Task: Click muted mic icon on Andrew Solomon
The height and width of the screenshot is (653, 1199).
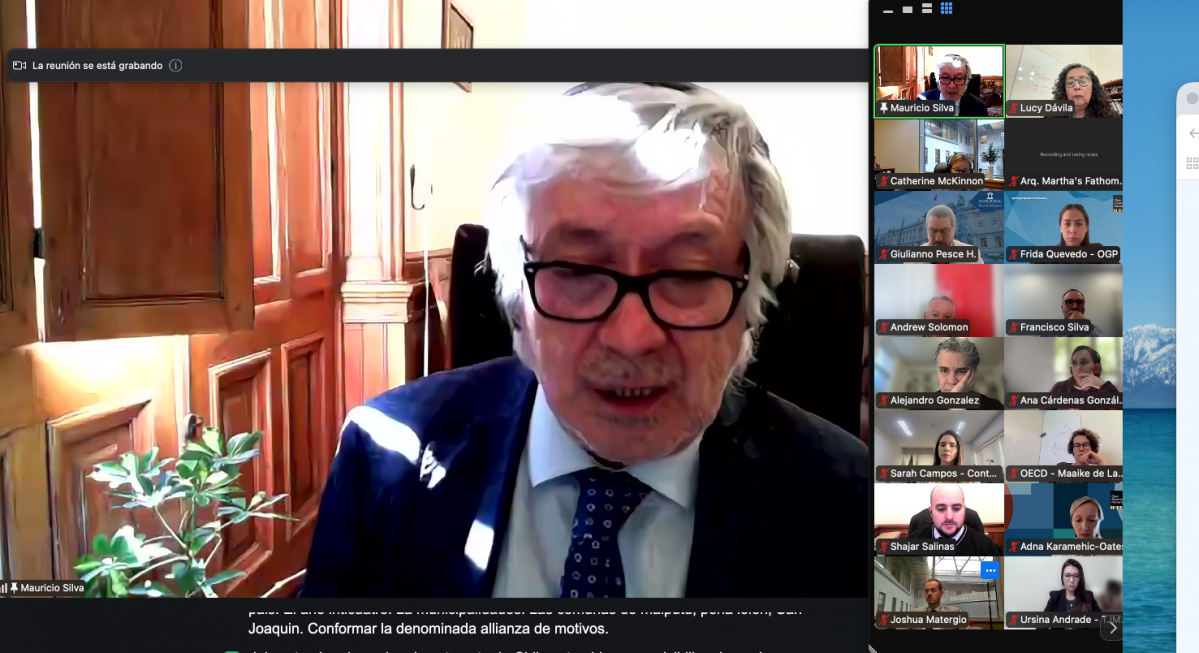Action: click(x=884, y=327)
